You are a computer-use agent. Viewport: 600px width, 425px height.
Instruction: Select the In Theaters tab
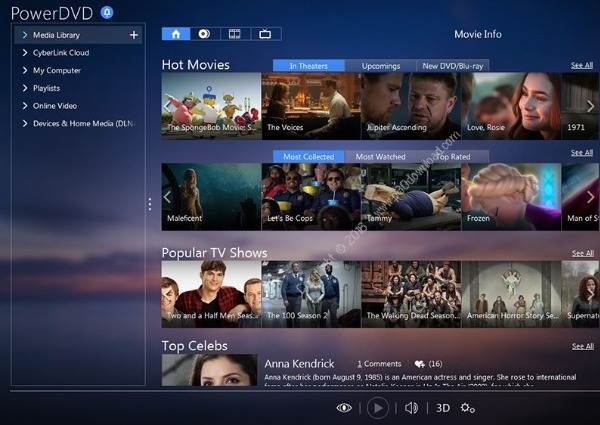308,66
